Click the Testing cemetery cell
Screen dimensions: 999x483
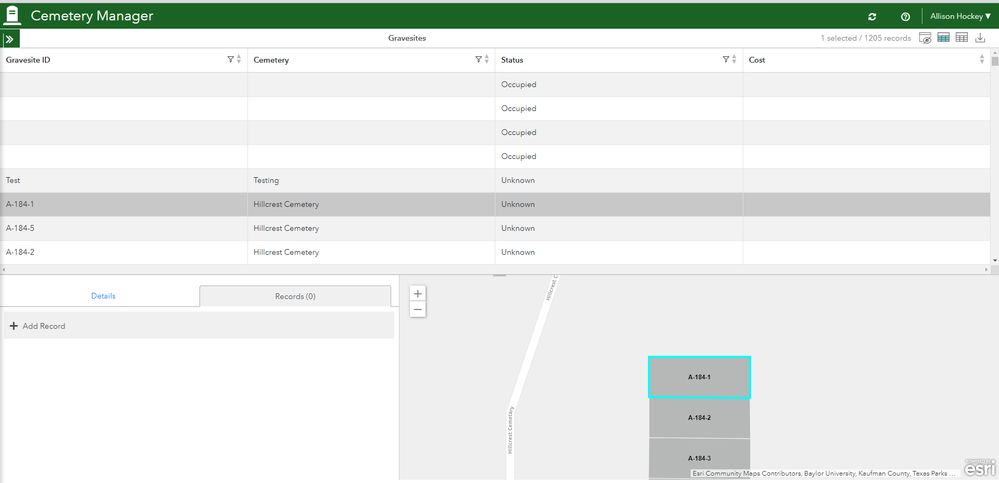coord(371,180)
